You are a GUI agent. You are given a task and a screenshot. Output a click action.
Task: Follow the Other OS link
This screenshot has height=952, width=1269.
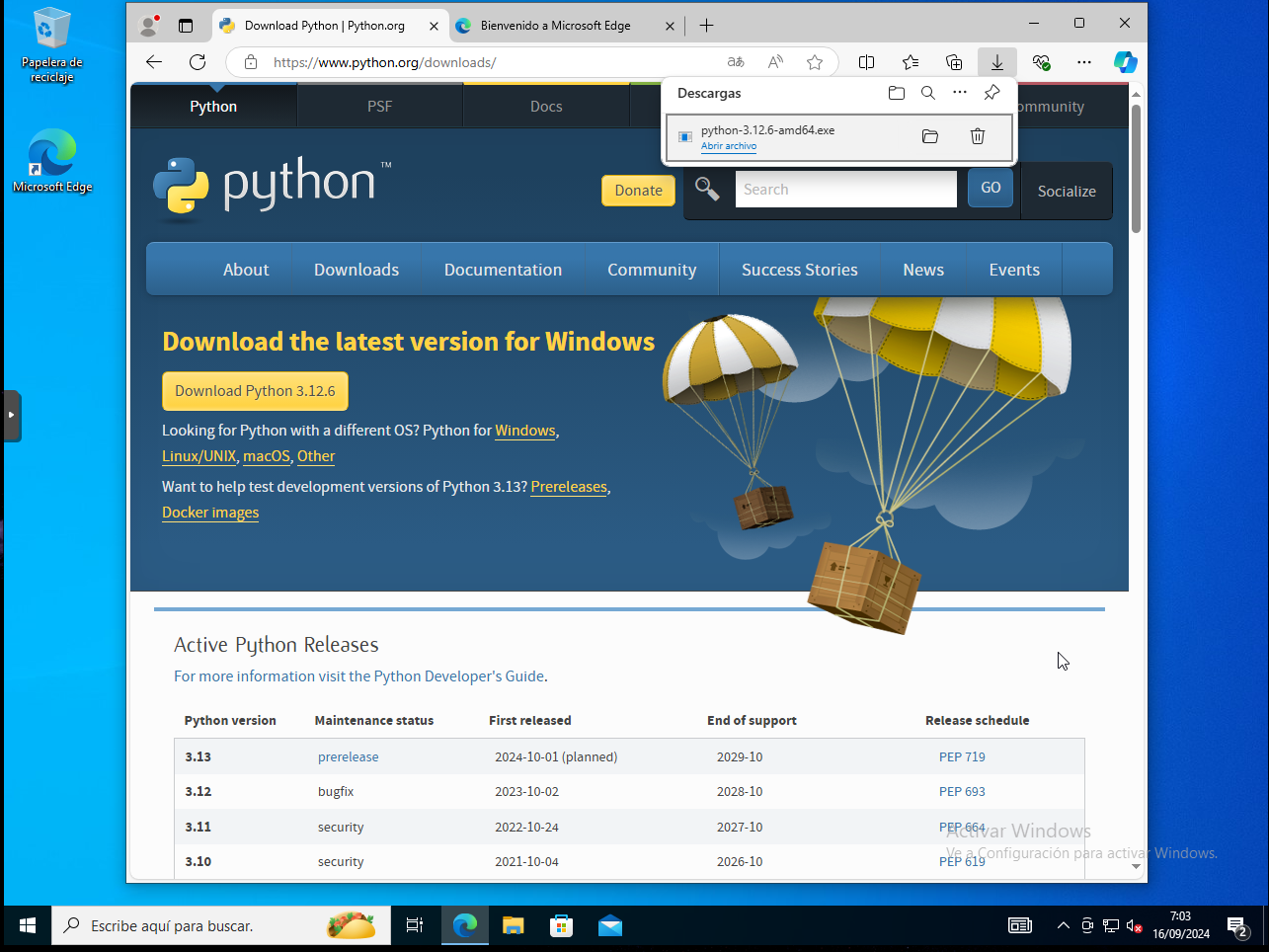click(316, 456)
